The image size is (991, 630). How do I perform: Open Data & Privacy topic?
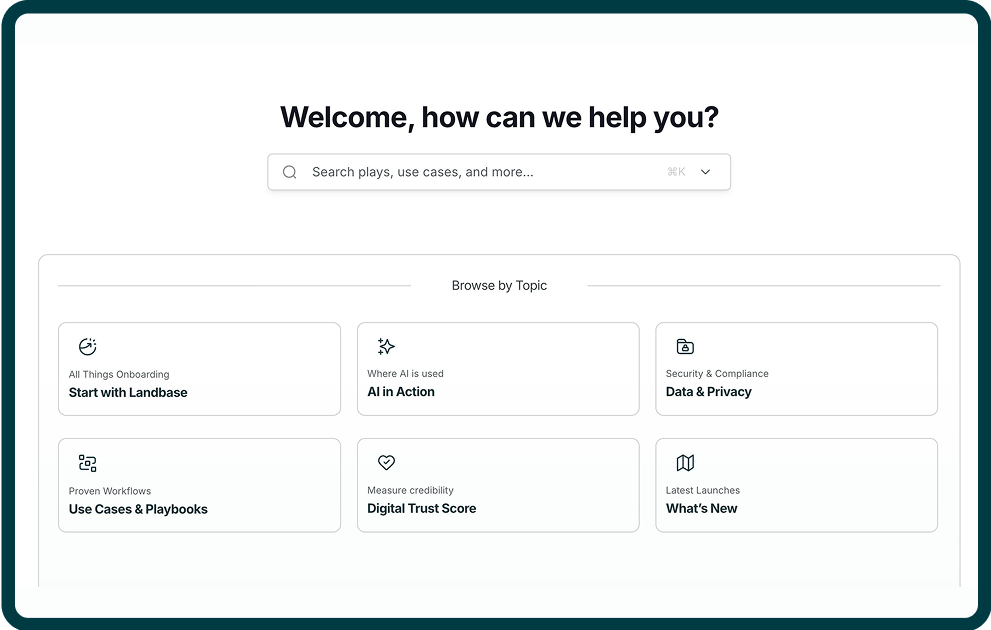click(x=796, y=369)
